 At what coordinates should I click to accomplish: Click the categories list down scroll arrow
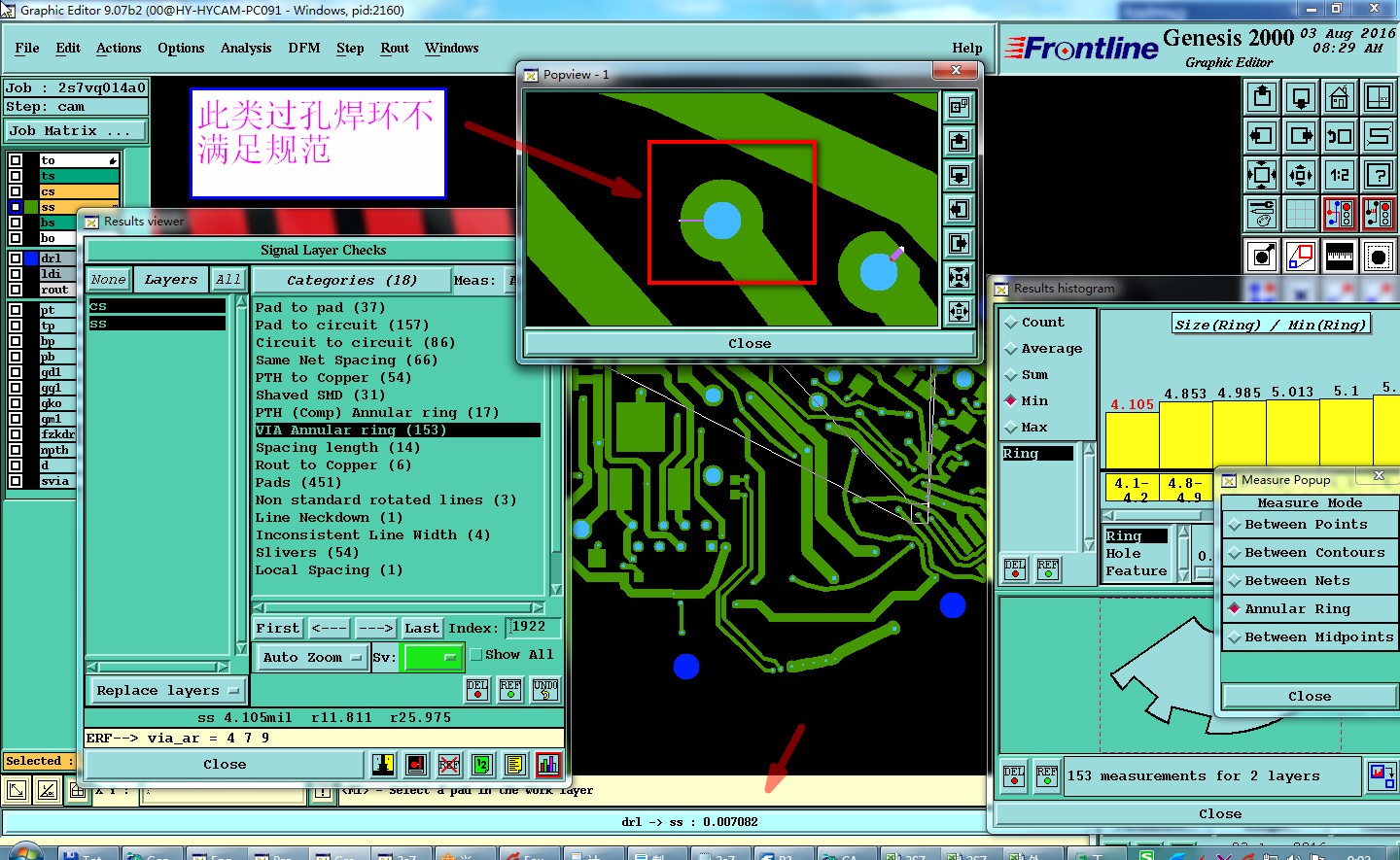point(556,589)
